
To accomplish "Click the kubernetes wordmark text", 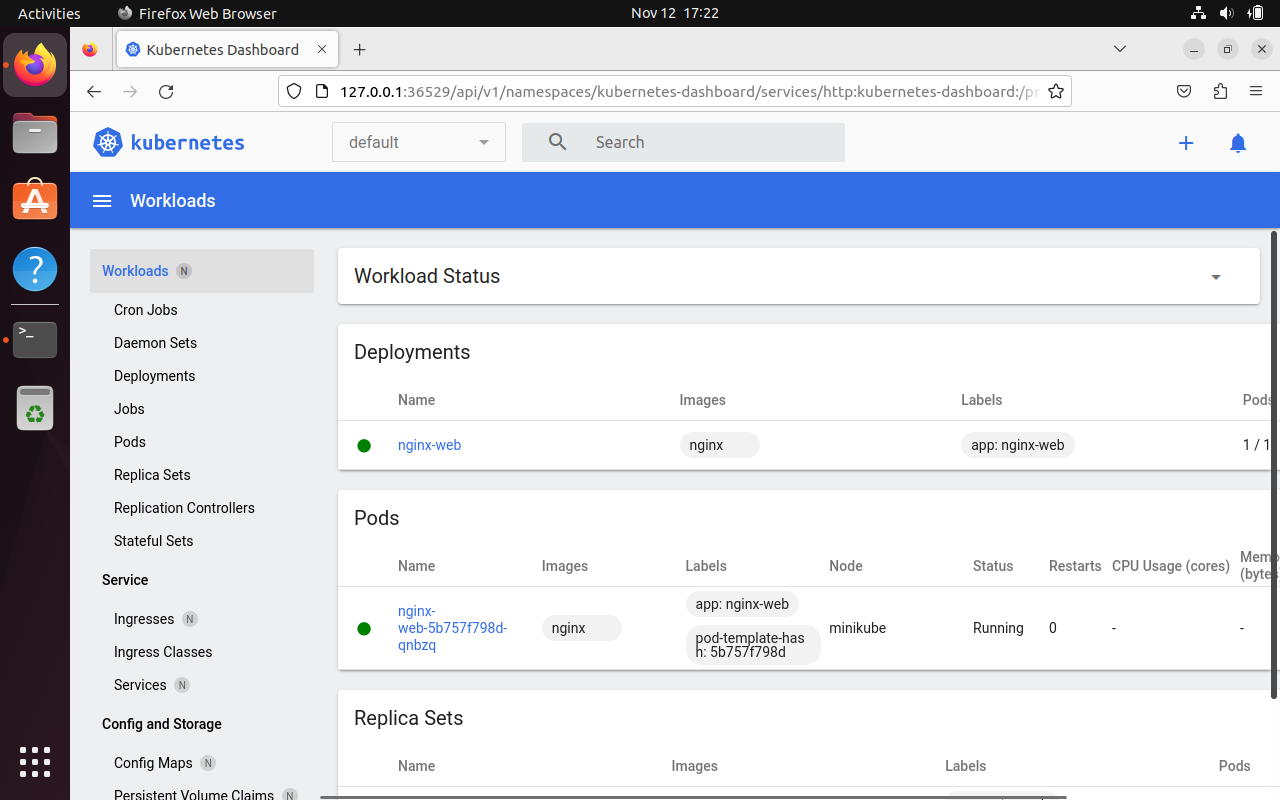I will tap(188, 142).
